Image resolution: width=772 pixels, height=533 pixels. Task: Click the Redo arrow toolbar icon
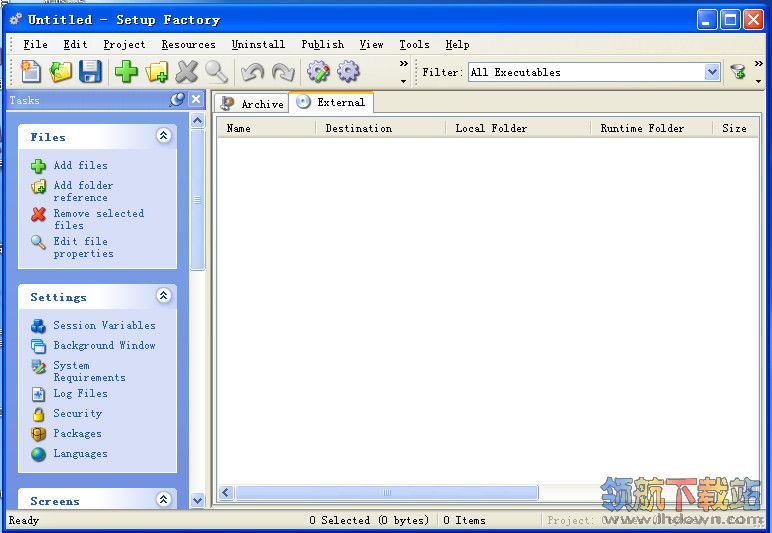coord(283,72)
